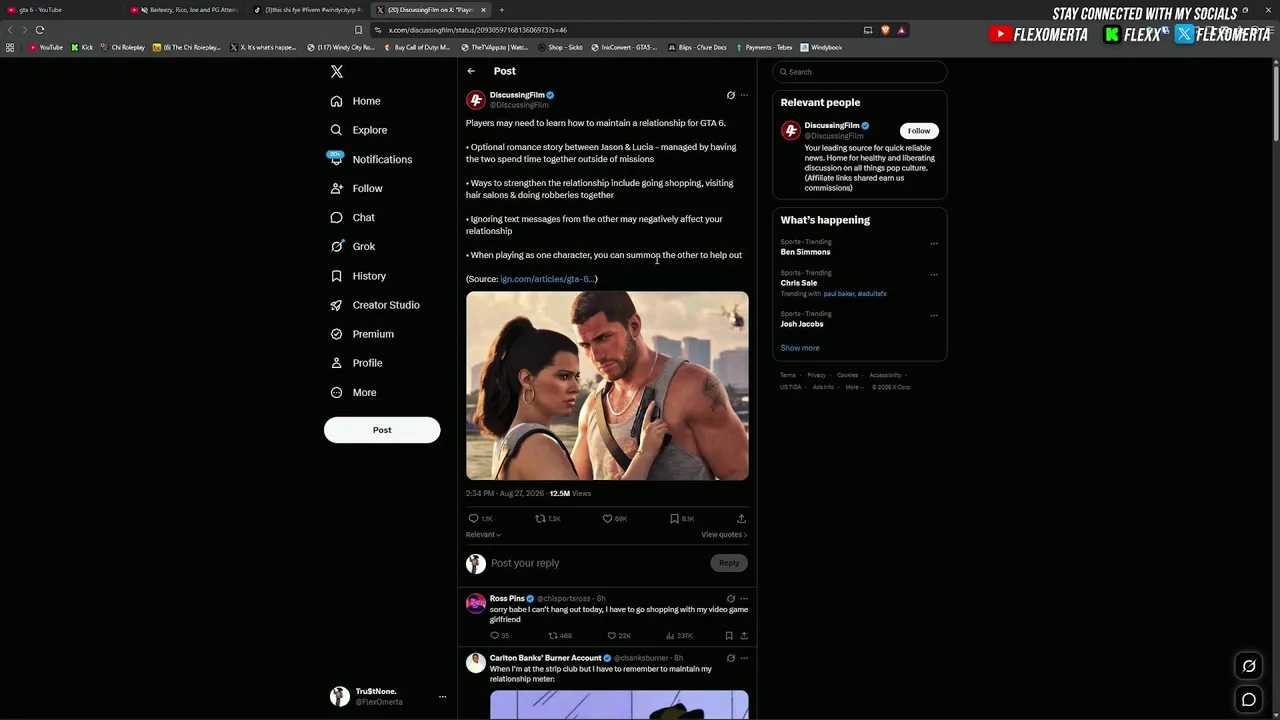Click the Post button in sidebar
1280x720 pixels.
click(x=382, y=430)
